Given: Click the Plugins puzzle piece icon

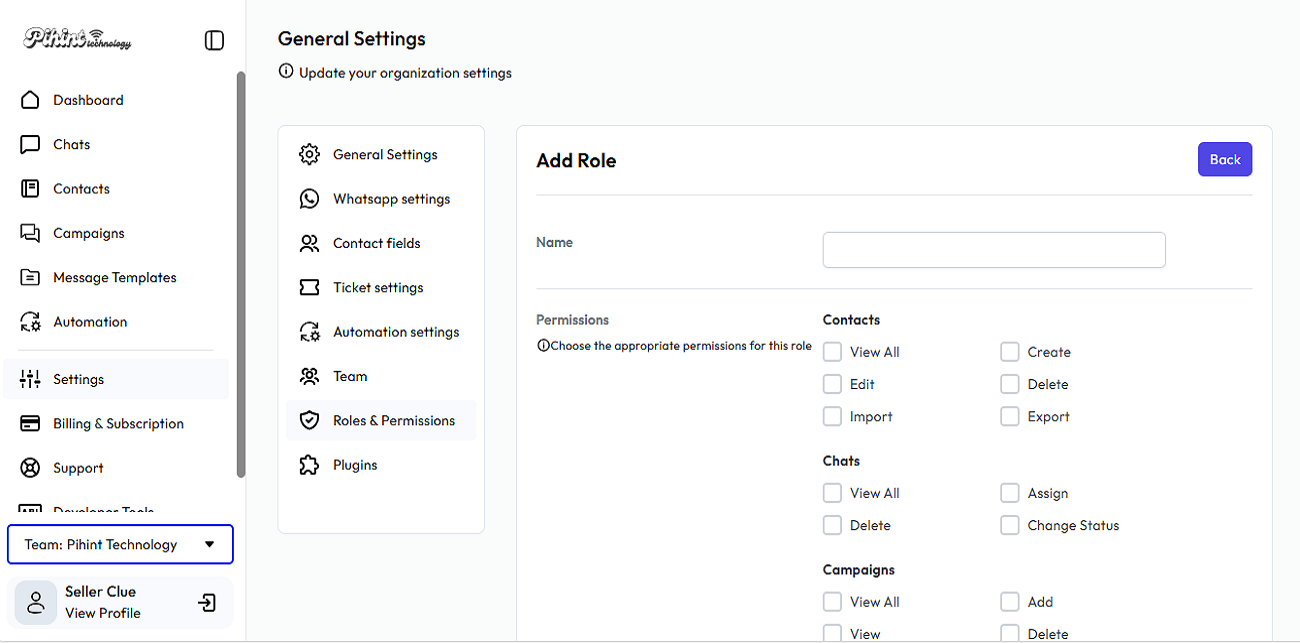Looking at the screenshot, I should (309, 465).
